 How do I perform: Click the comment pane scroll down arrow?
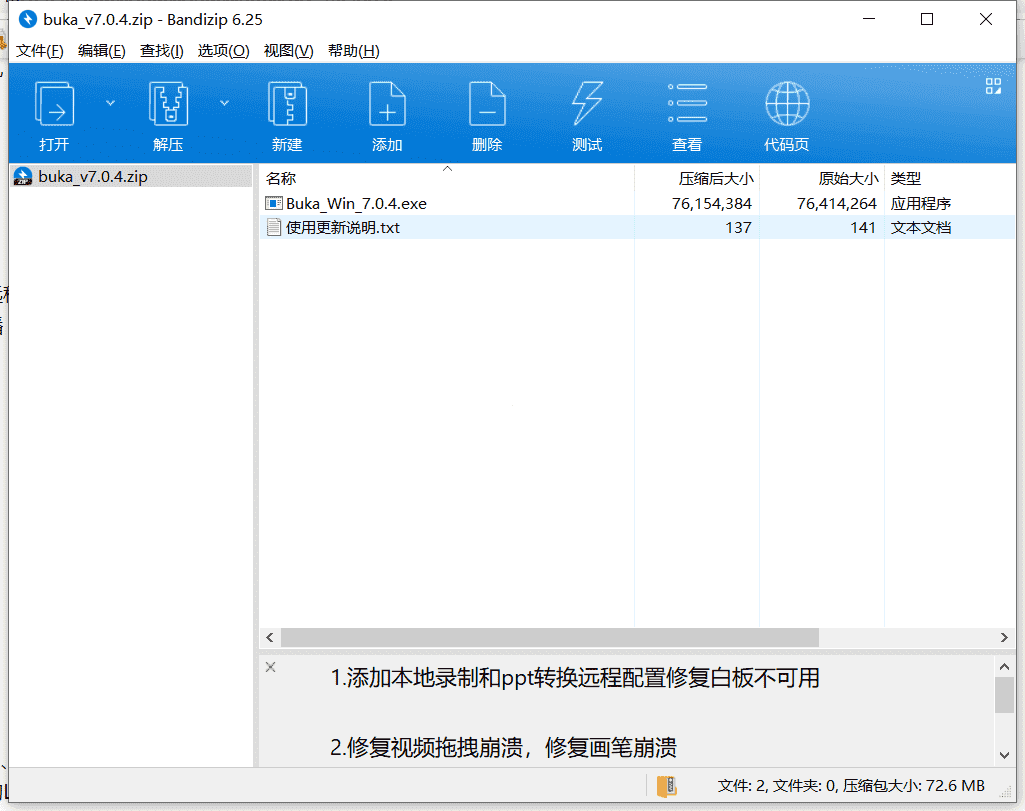(x=1005, y=755)
